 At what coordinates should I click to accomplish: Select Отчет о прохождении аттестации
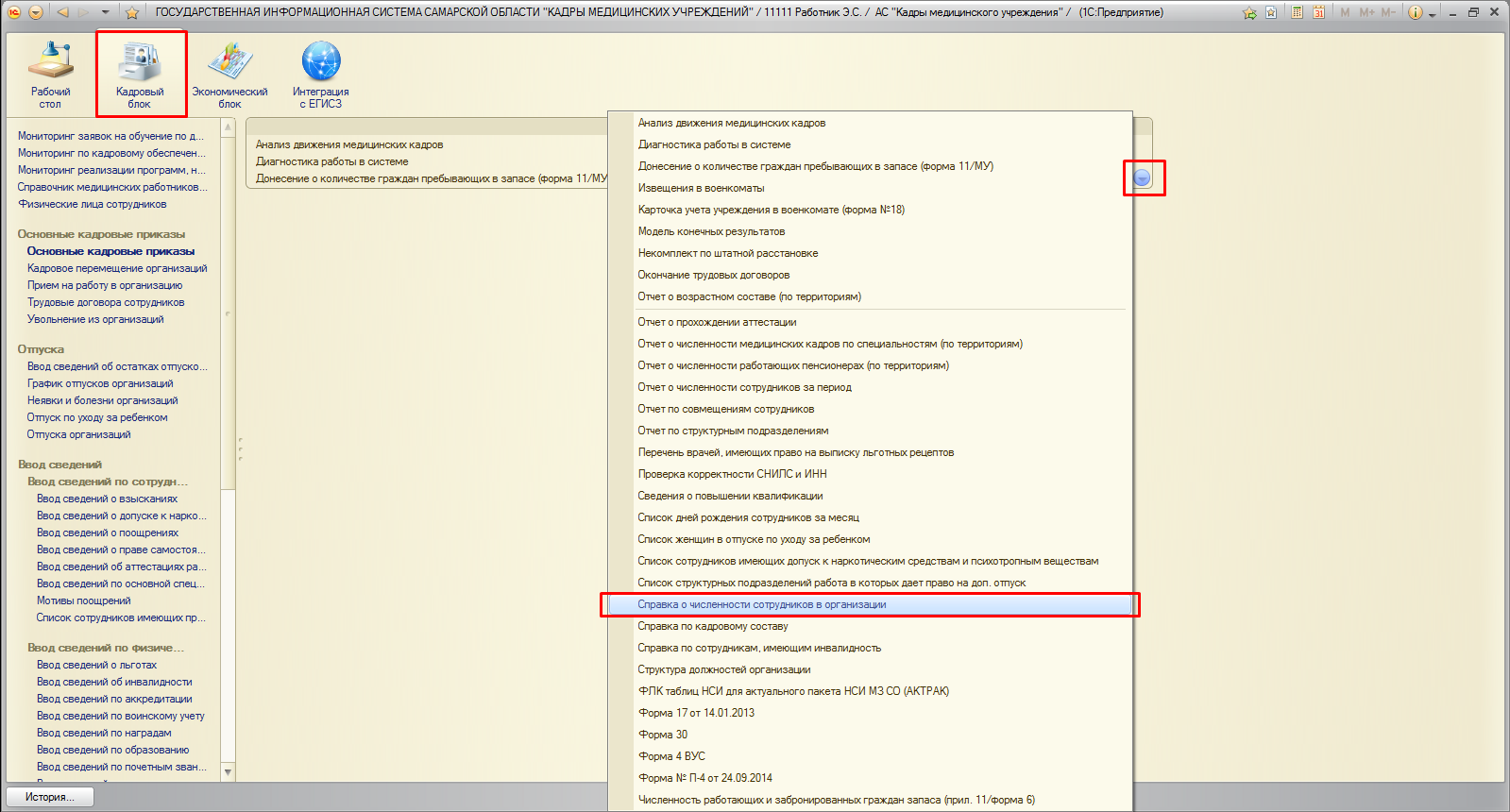(x=717, y=322)
